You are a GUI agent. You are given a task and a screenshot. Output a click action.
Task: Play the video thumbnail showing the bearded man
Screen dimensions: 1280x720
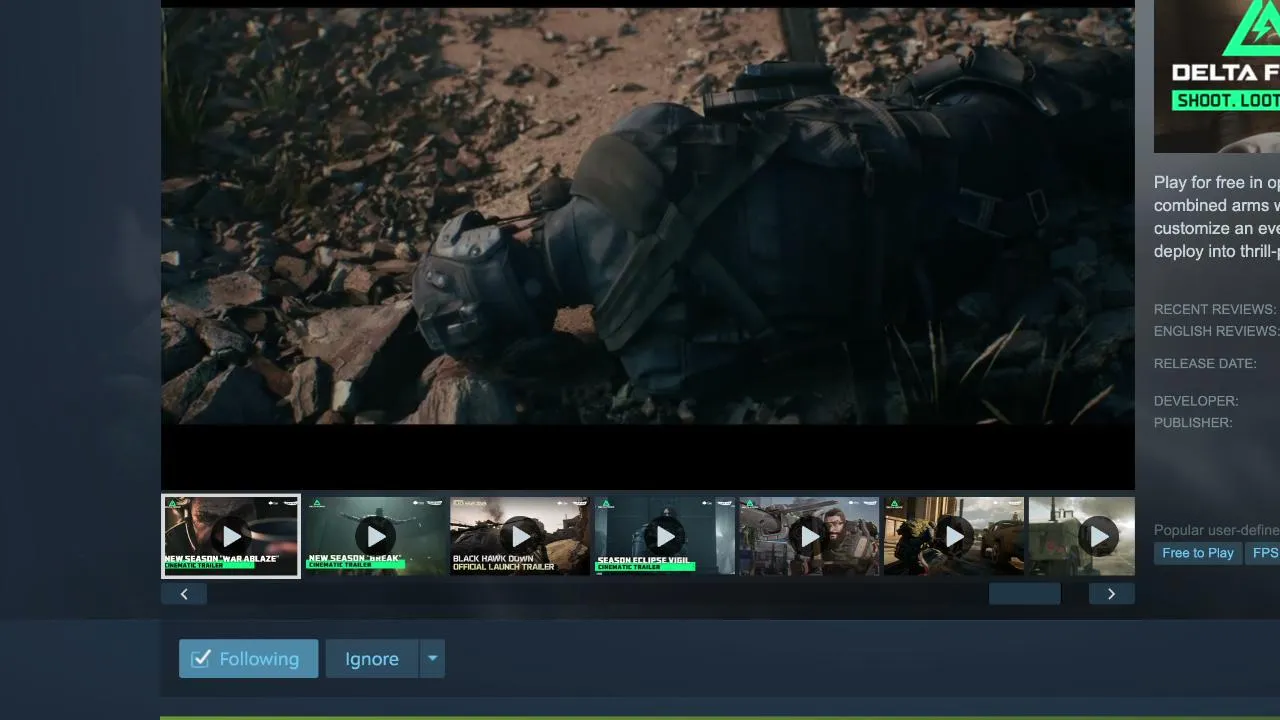[809, 536]
